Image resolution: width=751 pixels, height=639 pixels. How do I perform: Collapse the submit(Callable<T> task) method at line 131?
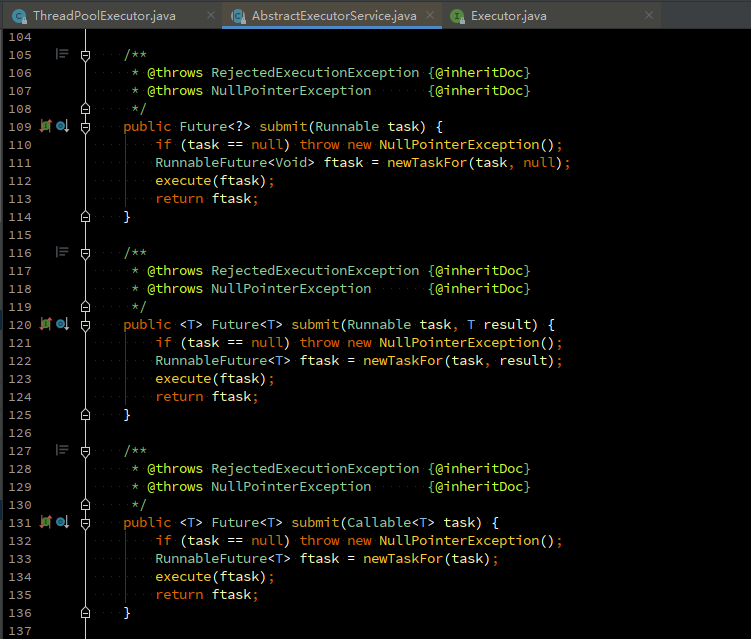(85, 523)
